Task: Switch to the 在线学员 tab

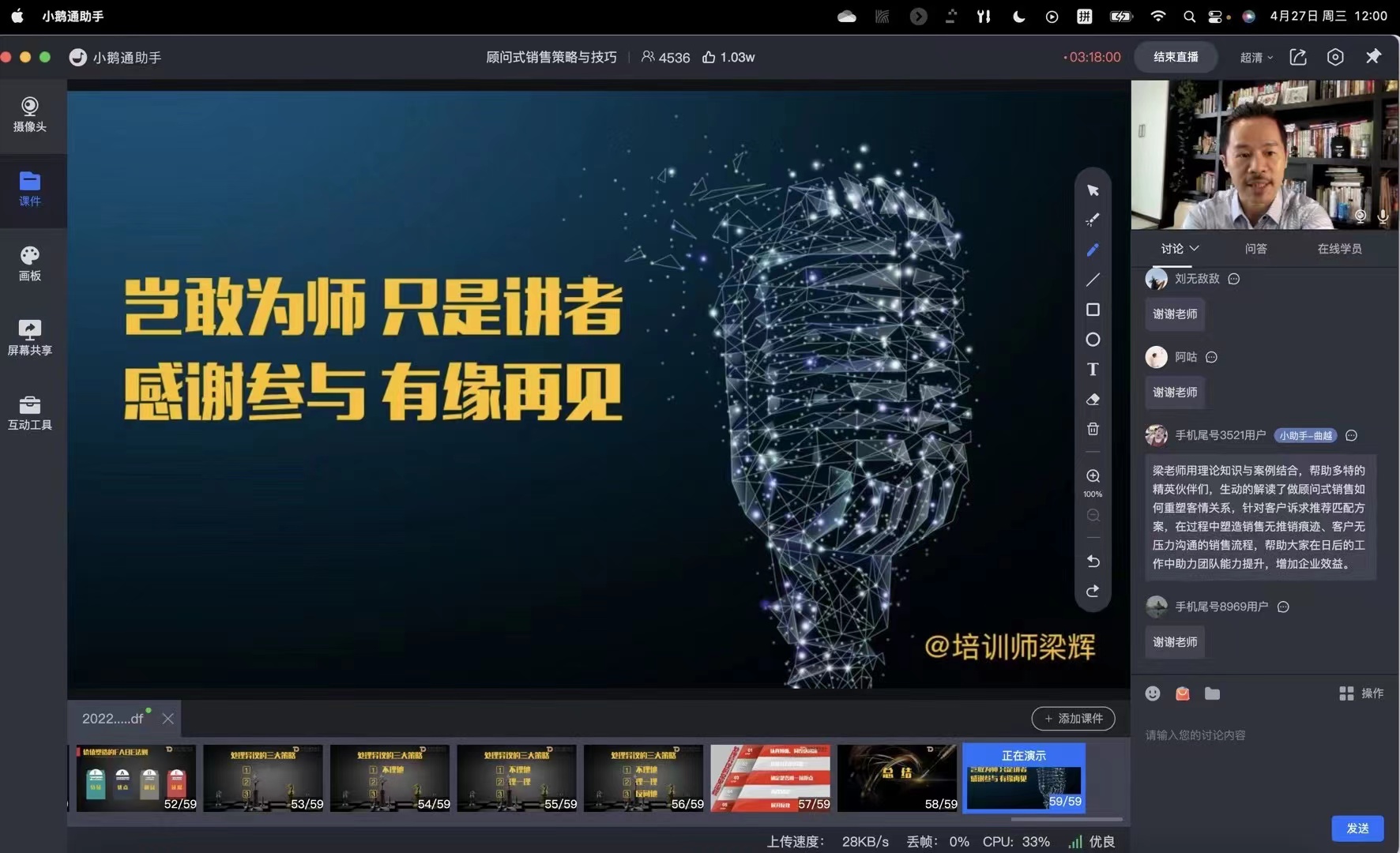Action: [x=1339, y=248]
